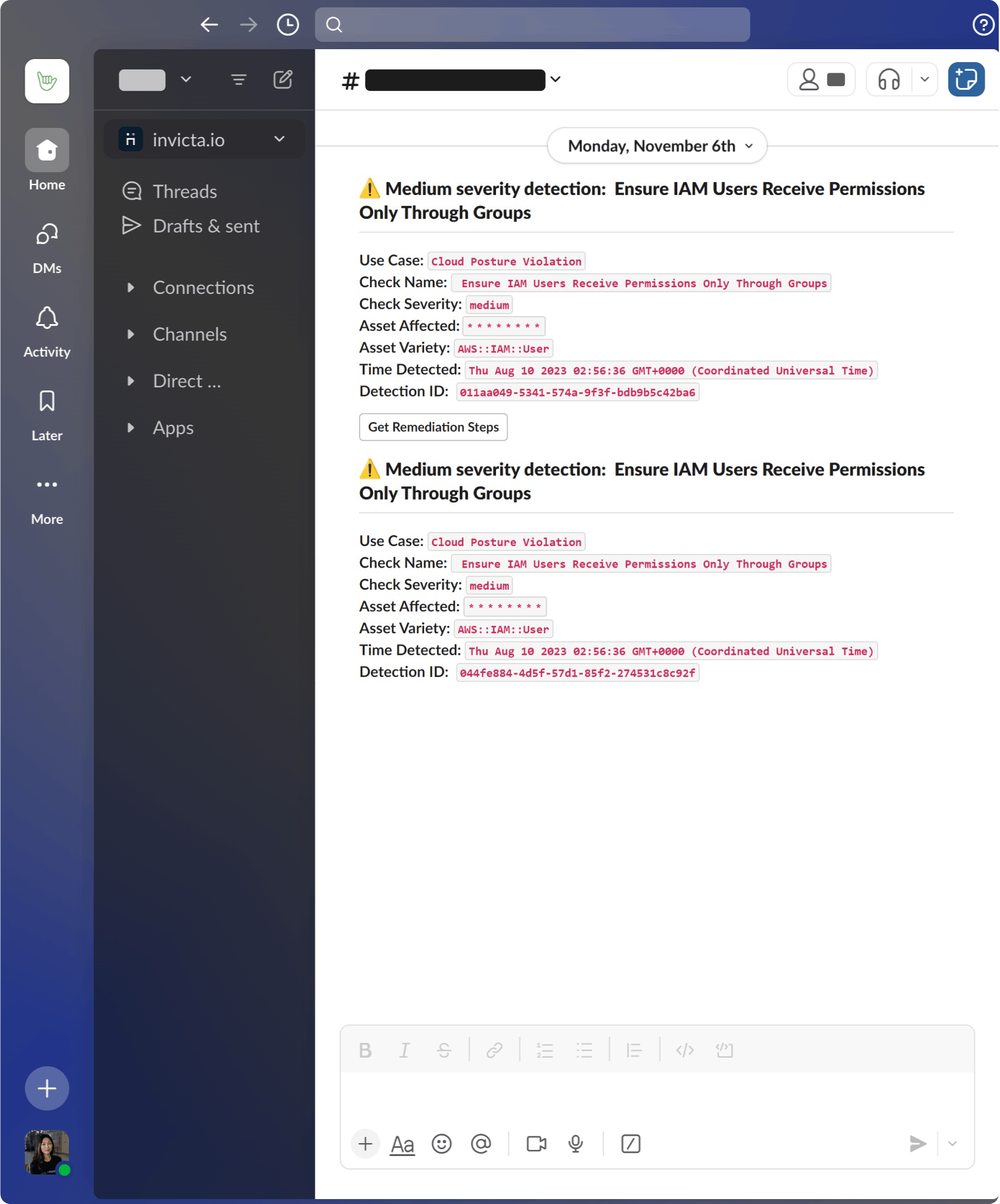Image resolution: width=1000 pixels, height=1204 pixels.
Task: Open huddle options dropdown arrow
Action: (924, 79)
